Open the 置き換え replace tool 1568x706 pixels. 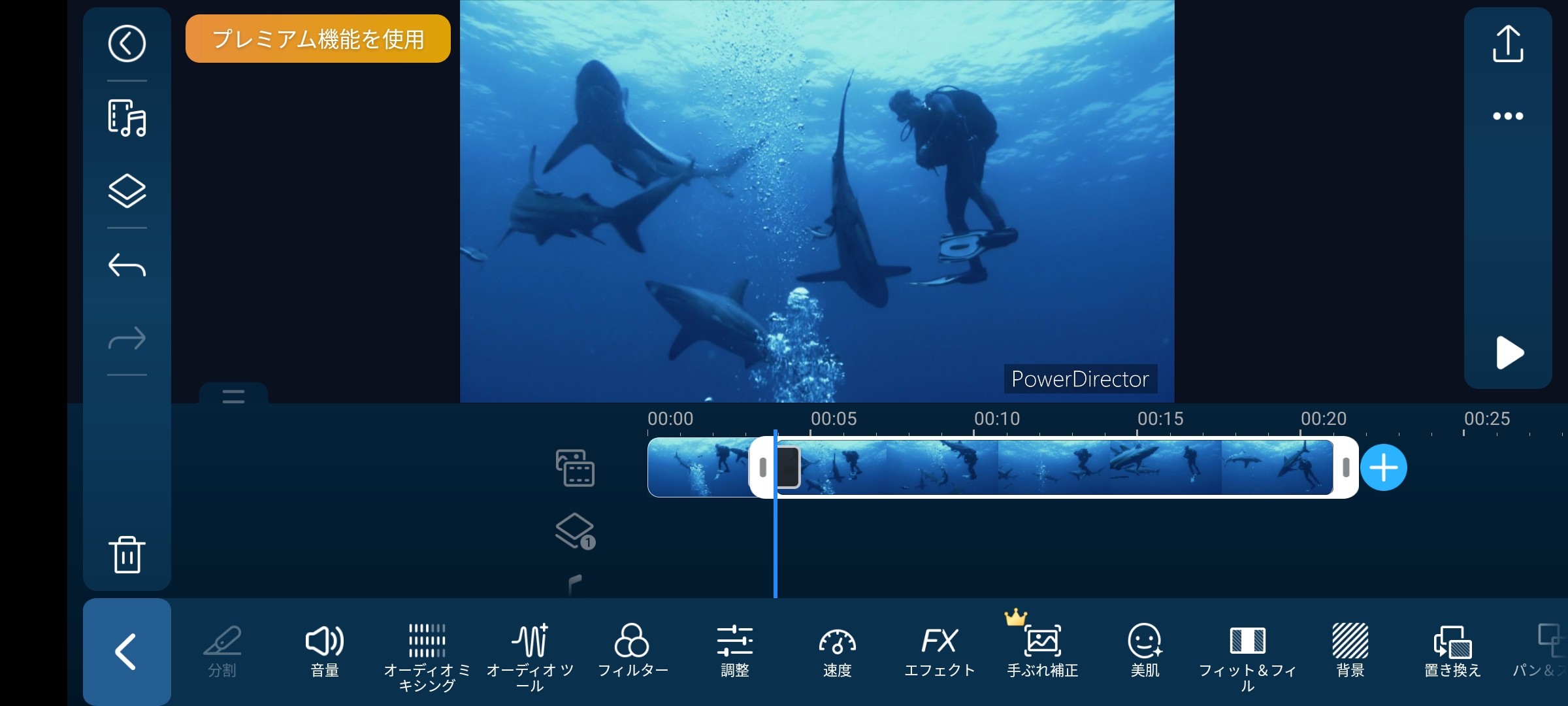pyautogui.click(x=1452, y=650)
